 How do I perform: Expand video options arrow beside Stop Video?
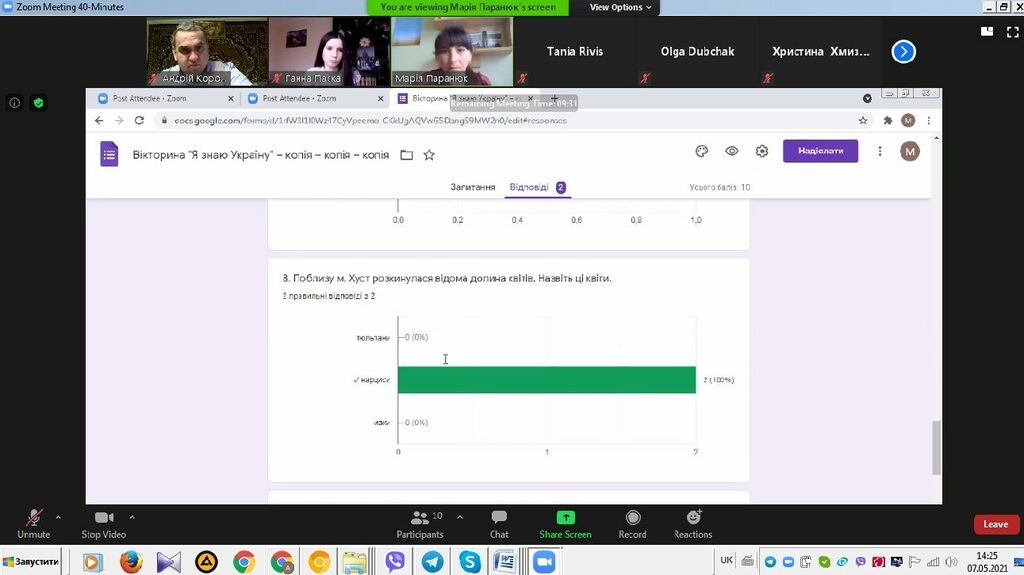pos(132,517)
